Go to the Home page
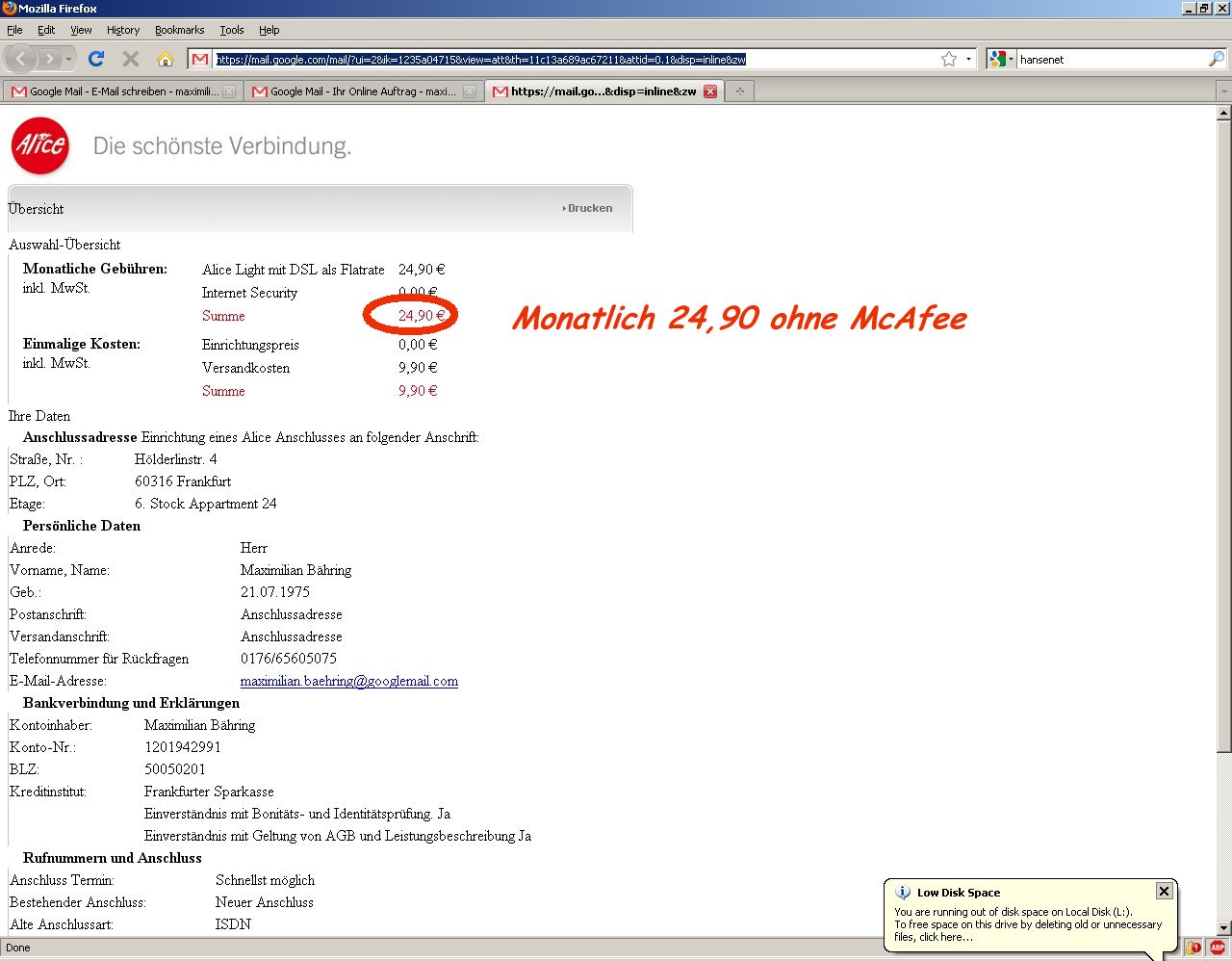The height and width of the screenshot is (961, 1232). [165, 59]
